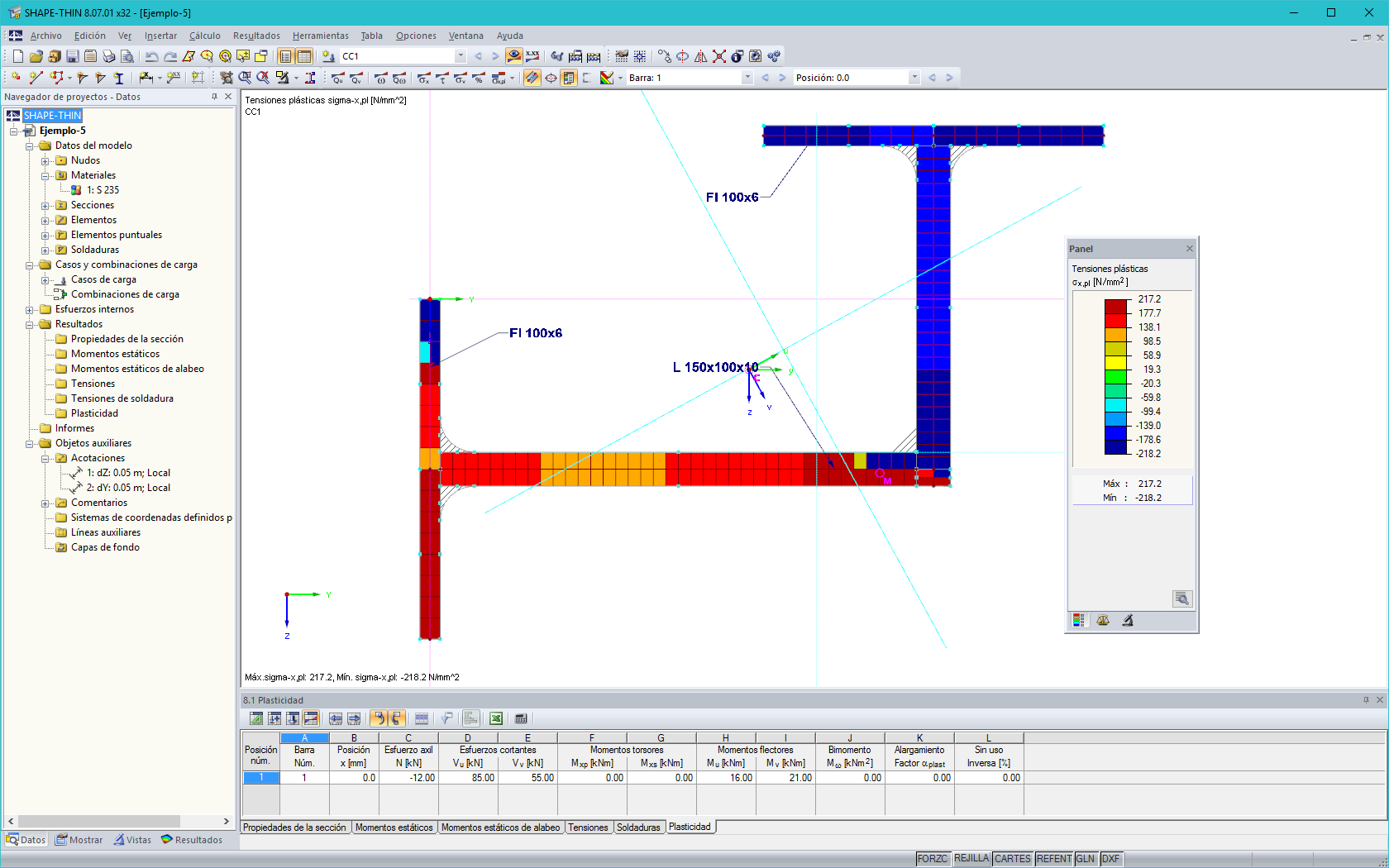Click the filter funnel table icon
1389x868 pixels.
pyautogui.click(x=446, y=718)
